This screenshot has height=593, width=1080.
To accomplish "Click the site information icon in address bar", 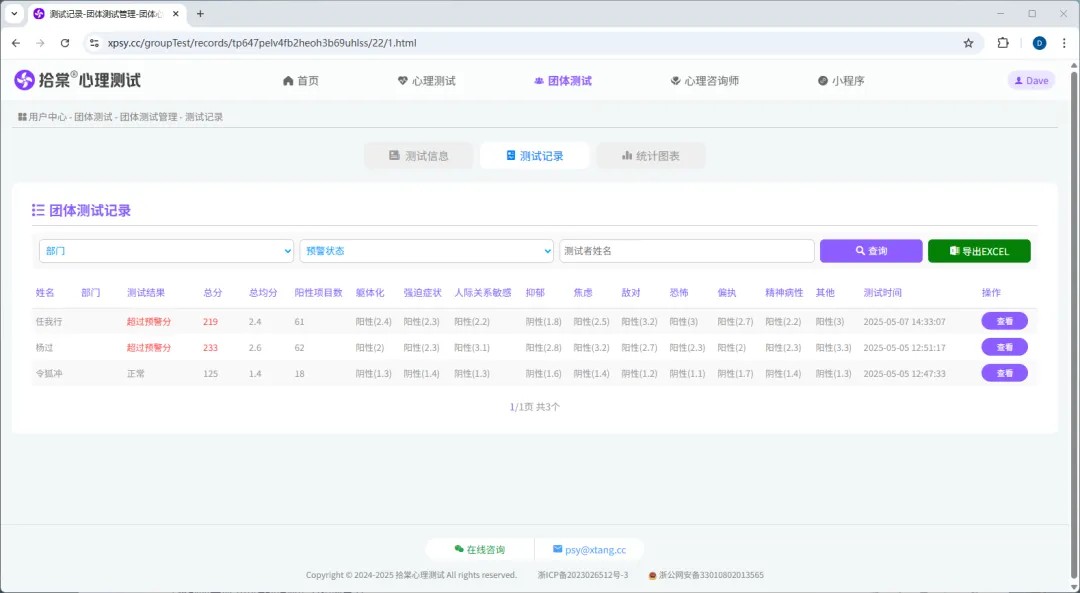I will pyautogui.click(x=94, y=43).
